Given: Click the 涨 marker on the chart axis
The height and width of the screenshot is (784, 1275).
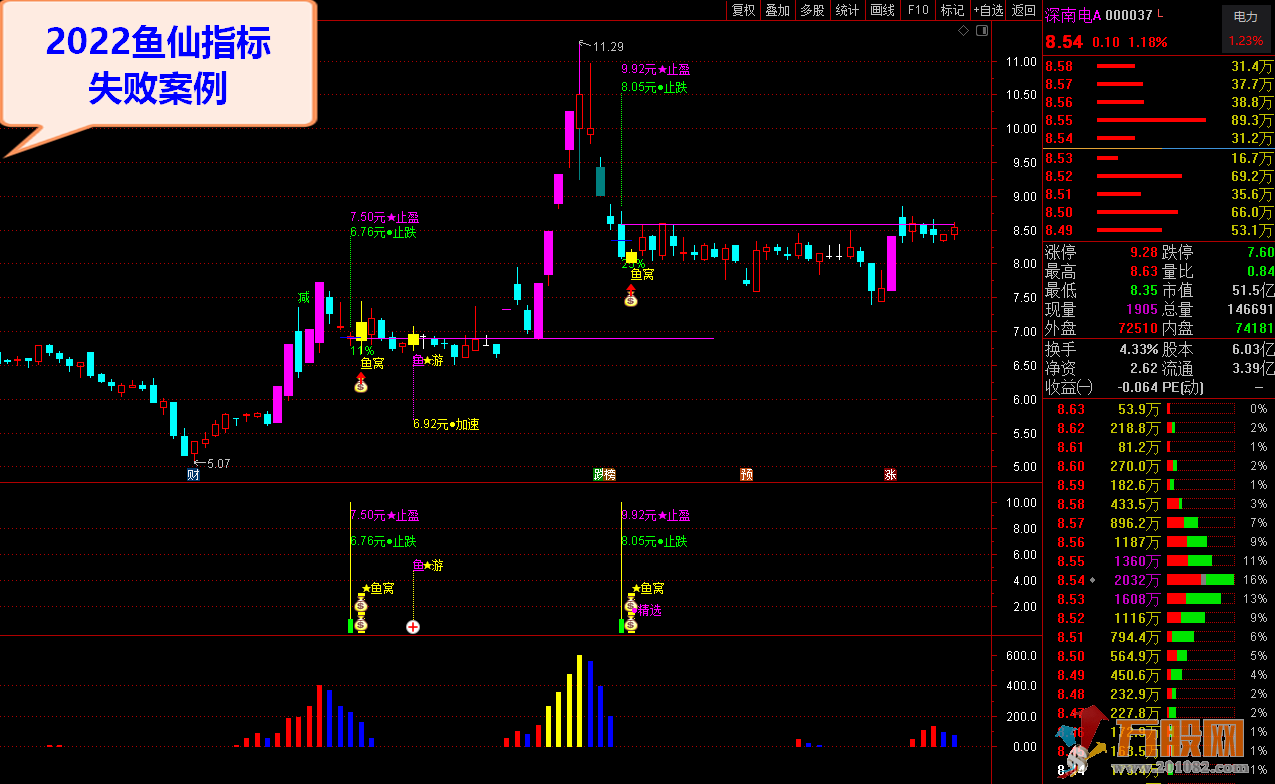Looking at the screenshot, I should coord(890,475).
